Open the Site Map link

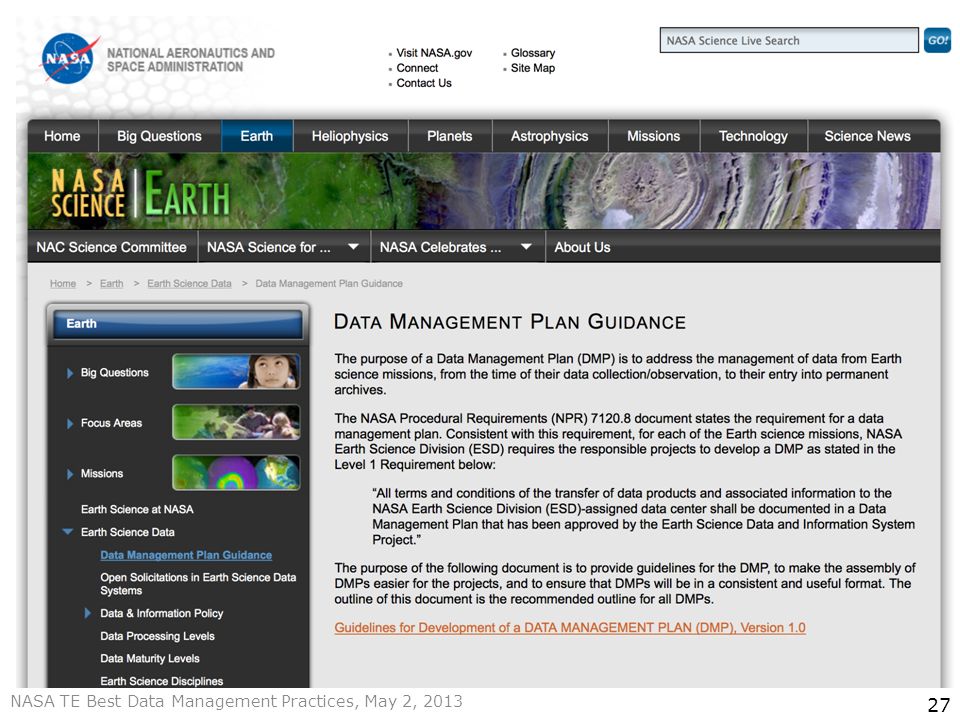[x=533, y=68]
